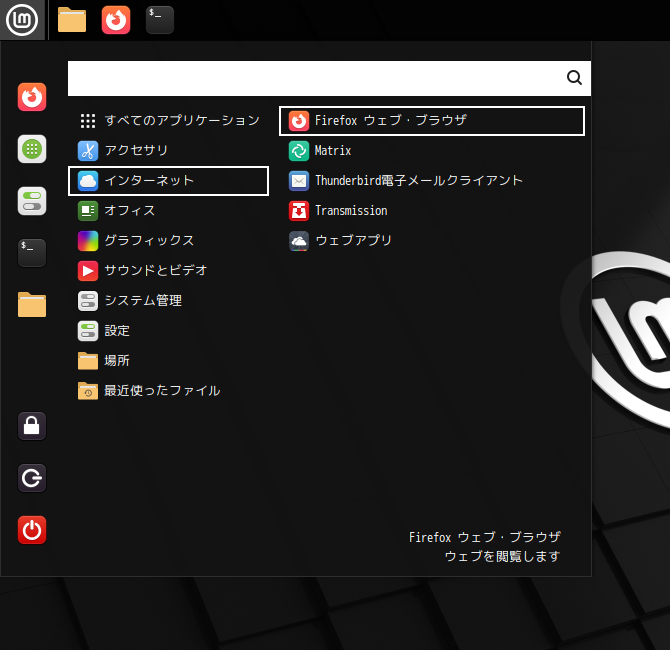The width and height of the screenshot is (670, 650).
Task: Click into the menu search field
Action: [x=329, y=78]
